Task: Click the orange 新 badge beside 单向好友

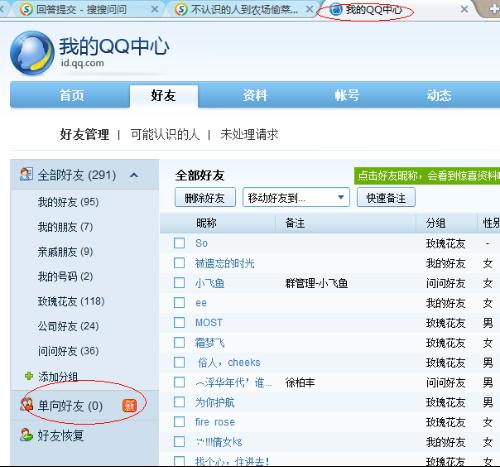Action: point(129,406)
